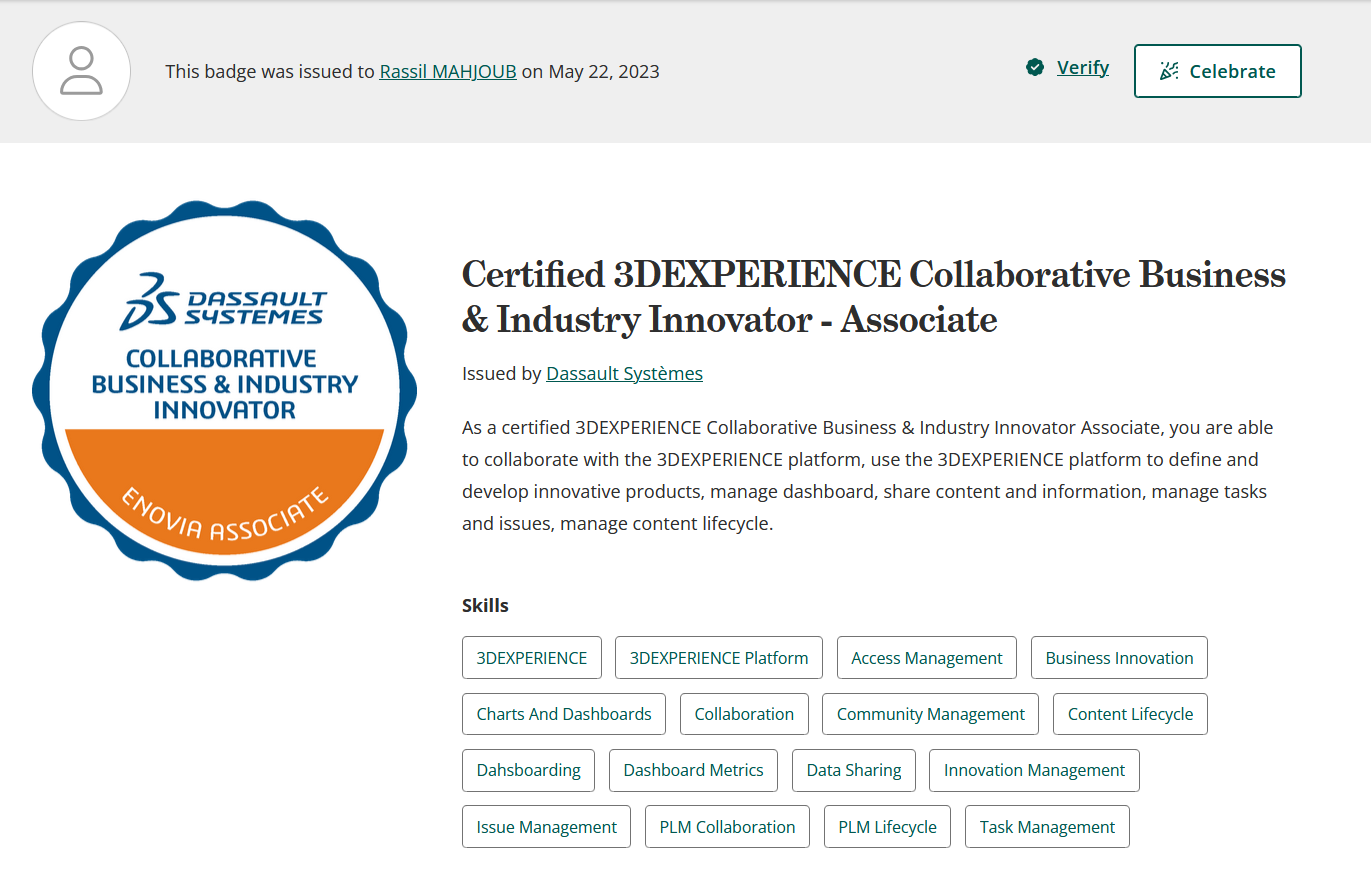Open the Business Innovation skill tag
Image resolution: width=1371 pixels, height=872 pixels.
1119,658
